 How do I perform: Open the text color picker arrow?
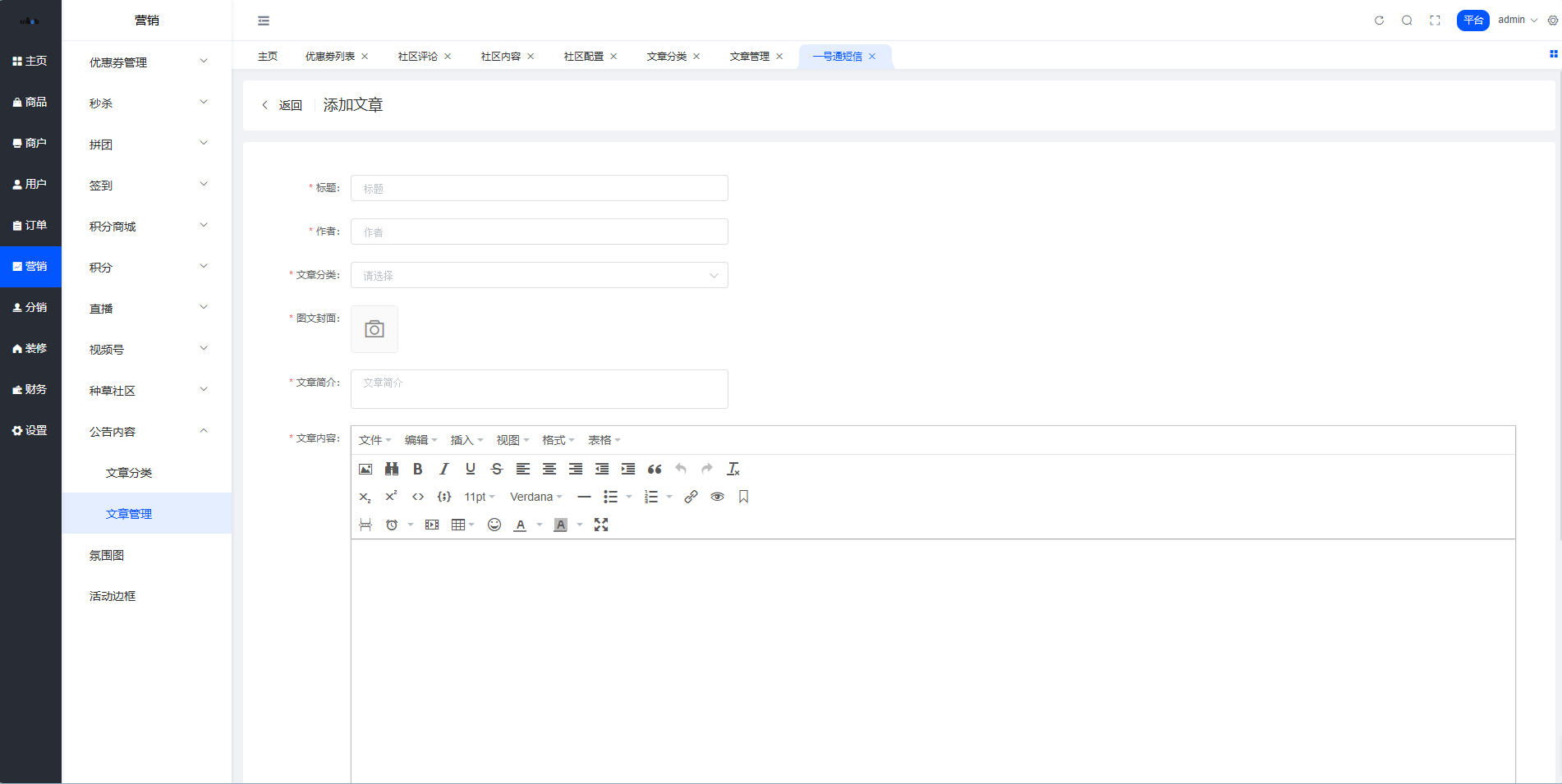click(540, 525)
